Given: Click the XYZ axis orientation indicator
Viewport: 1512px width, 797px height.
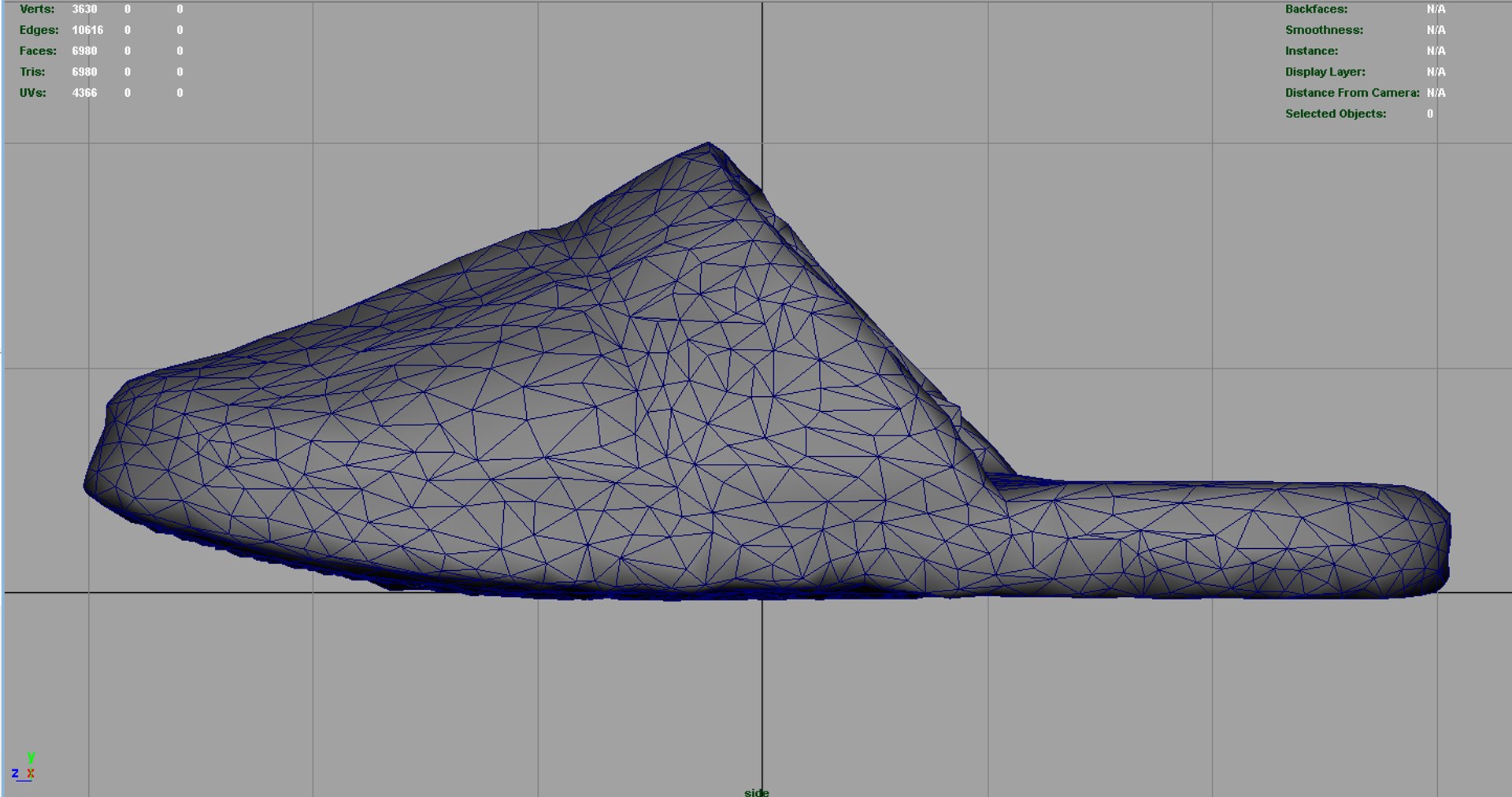Looking at the screenshot, I should pyautogui.click(x=24, y=767).
